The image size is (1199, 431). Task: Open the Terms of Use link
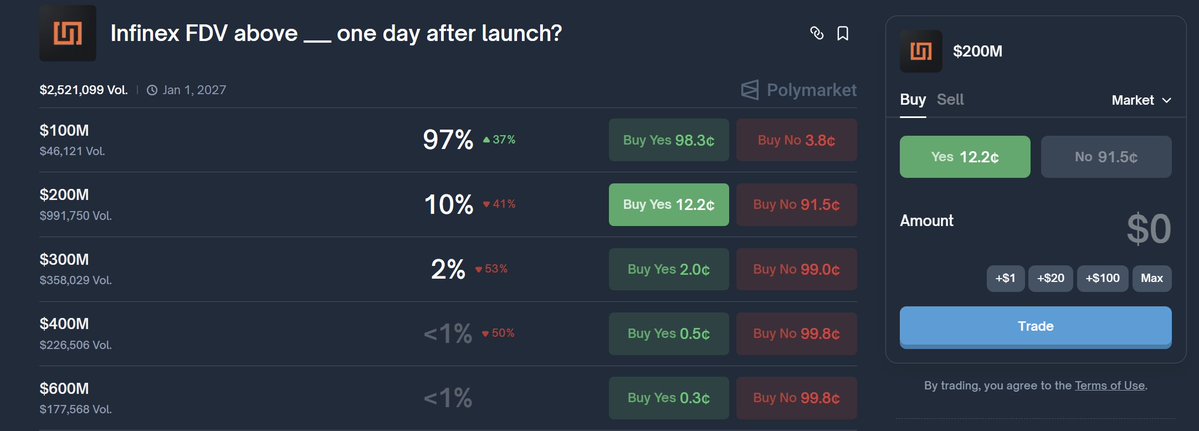1110,385
